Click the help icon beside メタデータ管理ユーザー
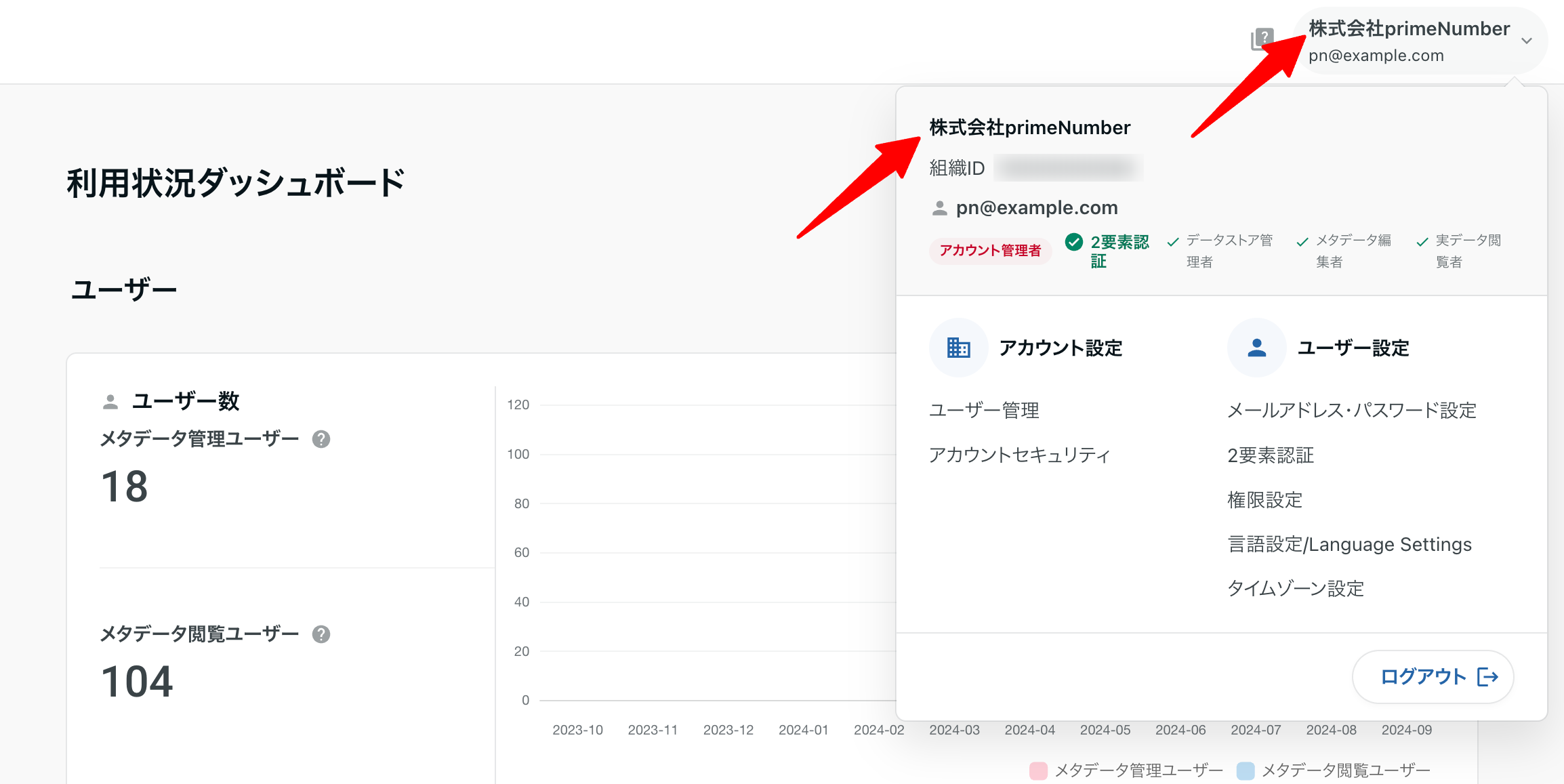This screenshot has width=1564, height=784. [x=321, y=440]
